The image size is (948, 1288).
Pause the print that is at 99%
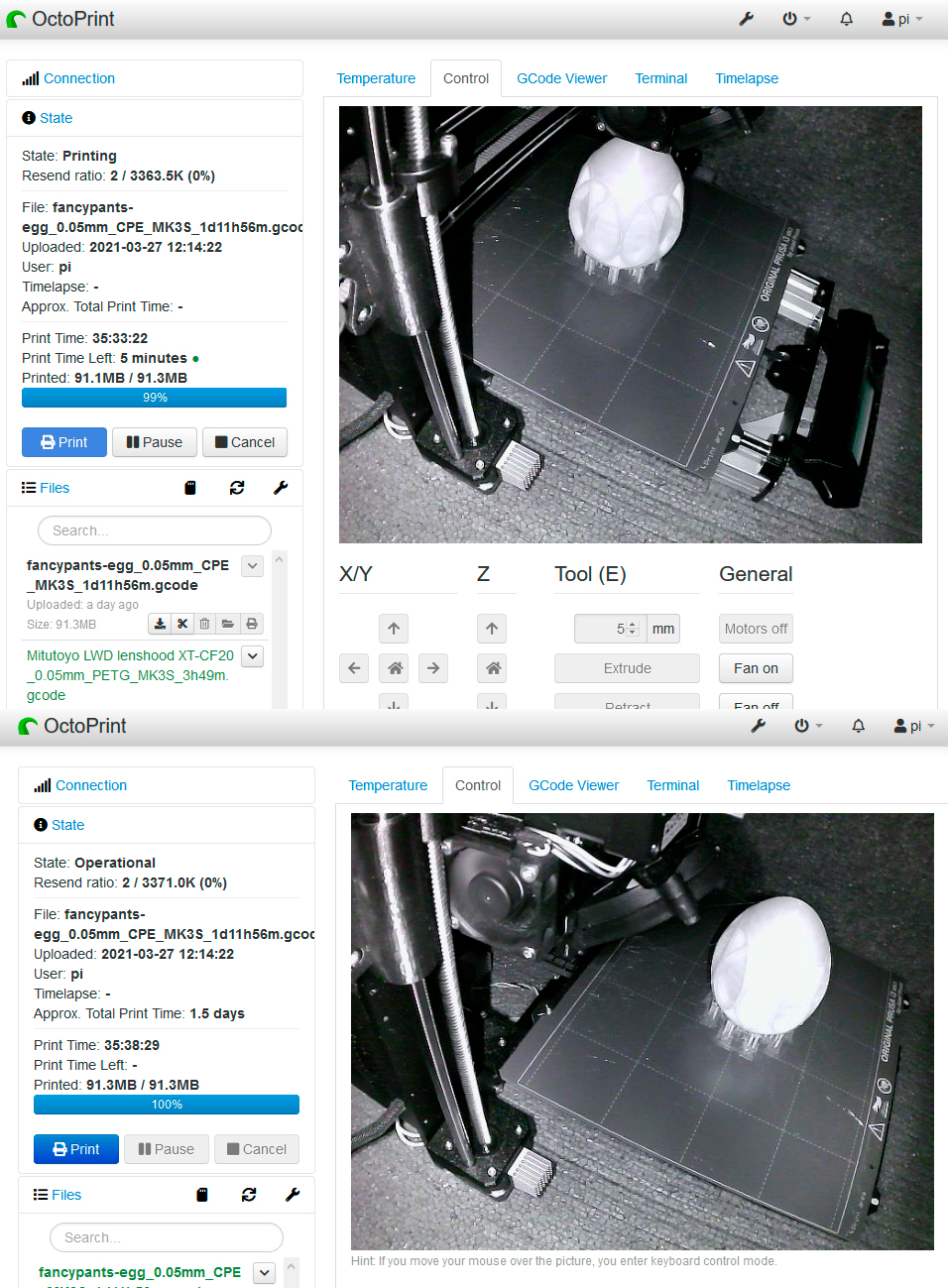pos(155,442)
